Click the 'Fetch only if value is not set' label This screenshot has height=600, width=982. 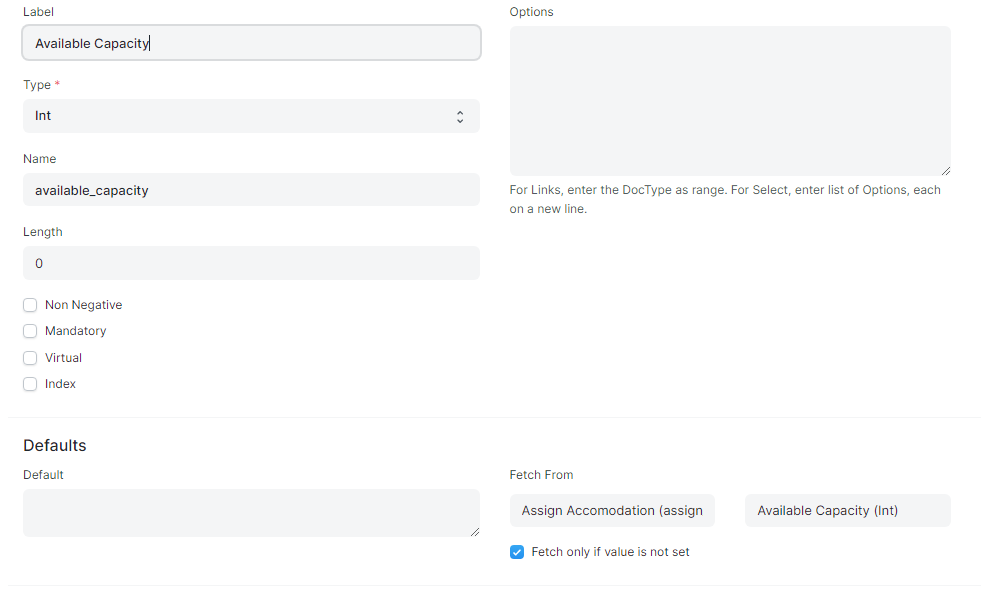[610, 552]
